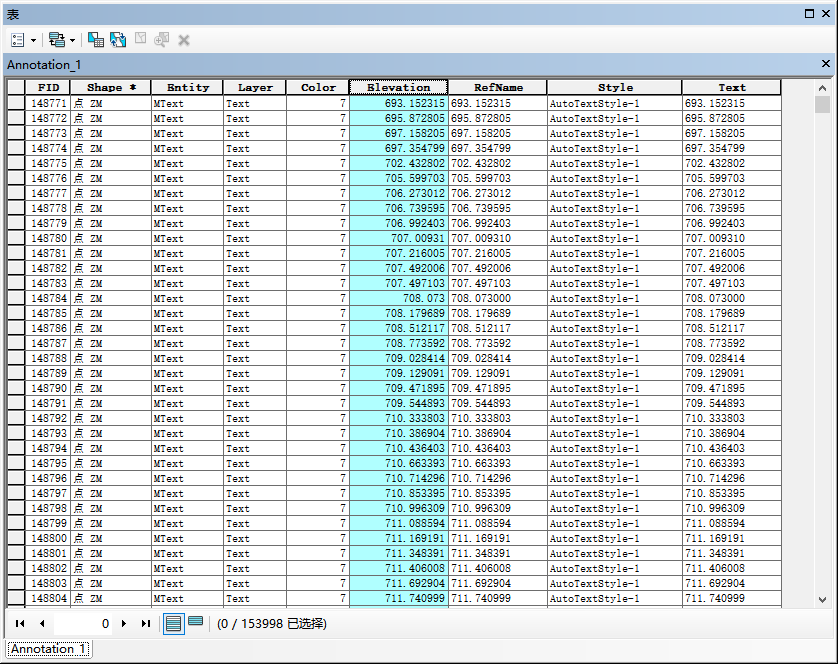
Task: Click the Entity column header
Action: [x=188, y=87]
